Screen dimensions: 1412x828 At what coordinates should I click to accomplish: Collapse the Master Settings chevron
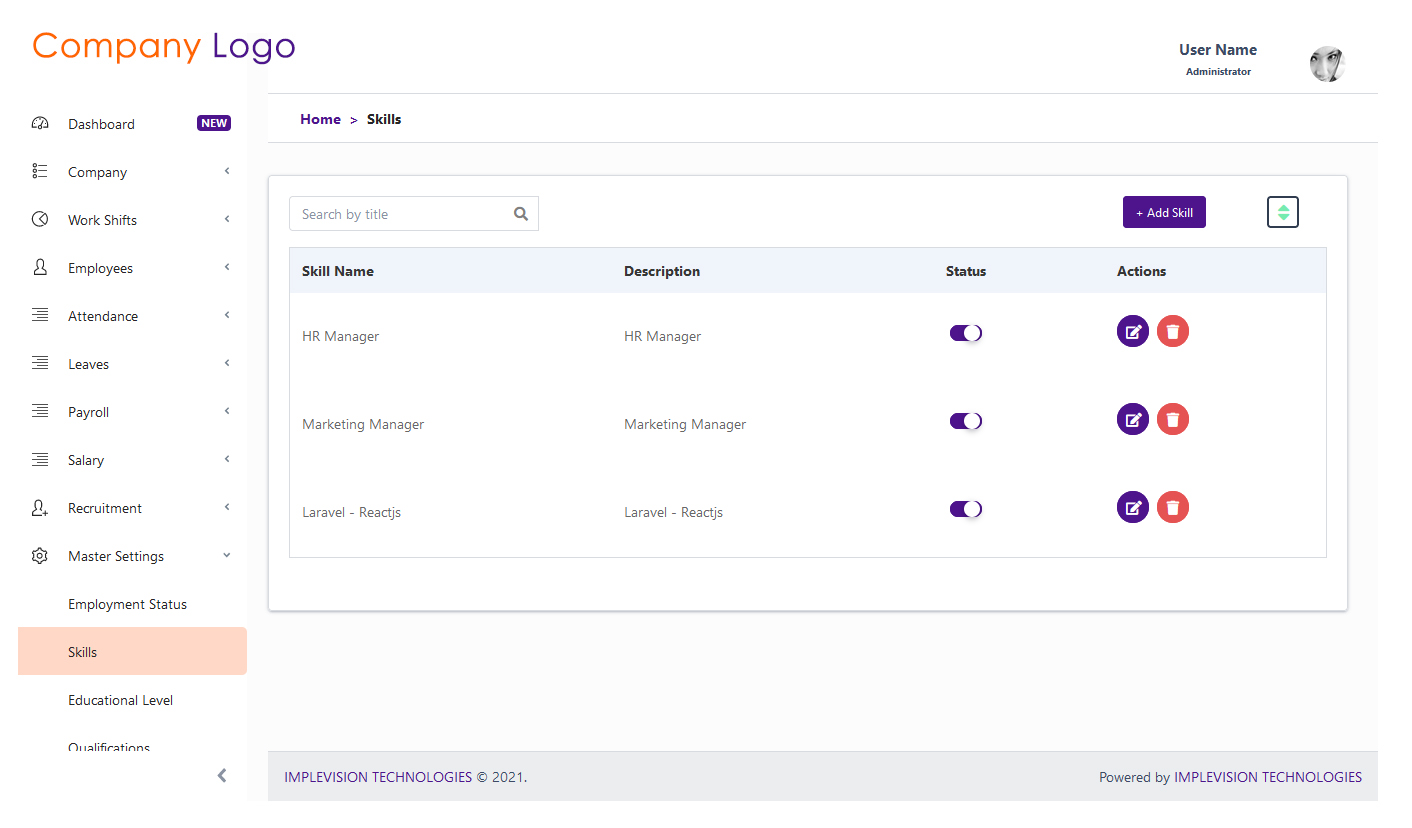[227, 555]
